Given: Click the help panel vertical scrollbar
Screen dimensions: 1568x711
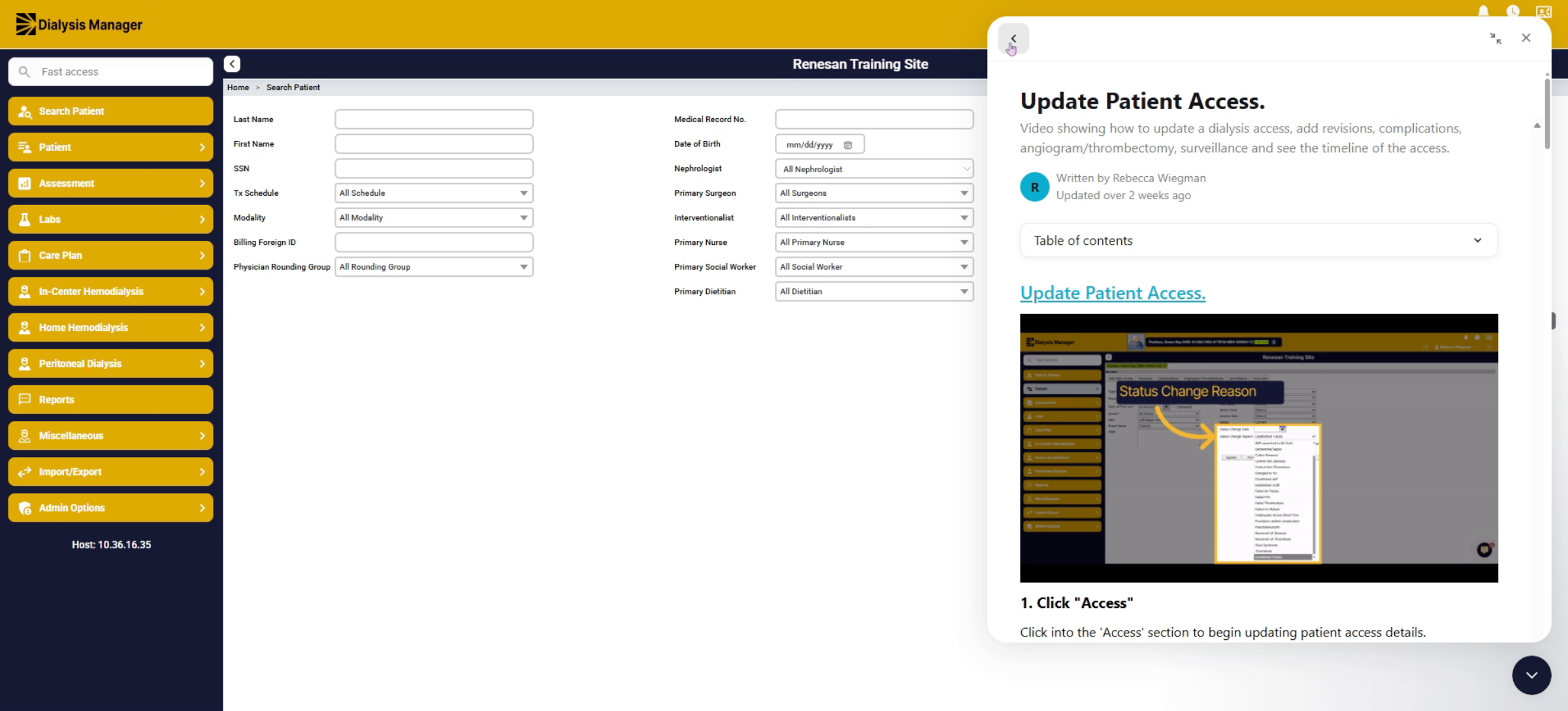Looking at the screenshot, I should coord(1546,114).
